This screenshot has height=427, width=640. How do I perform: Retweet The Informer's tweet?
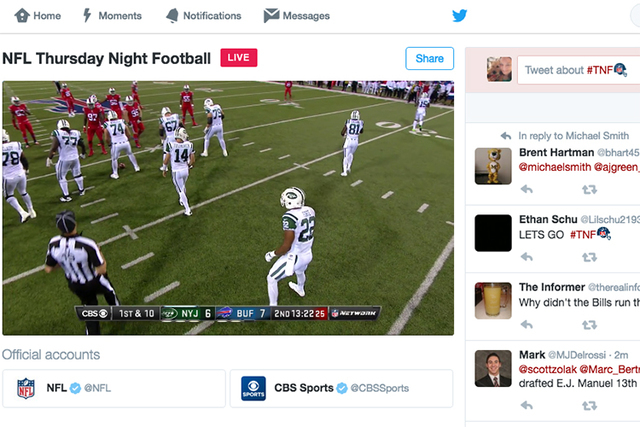(x=589, y=325)
